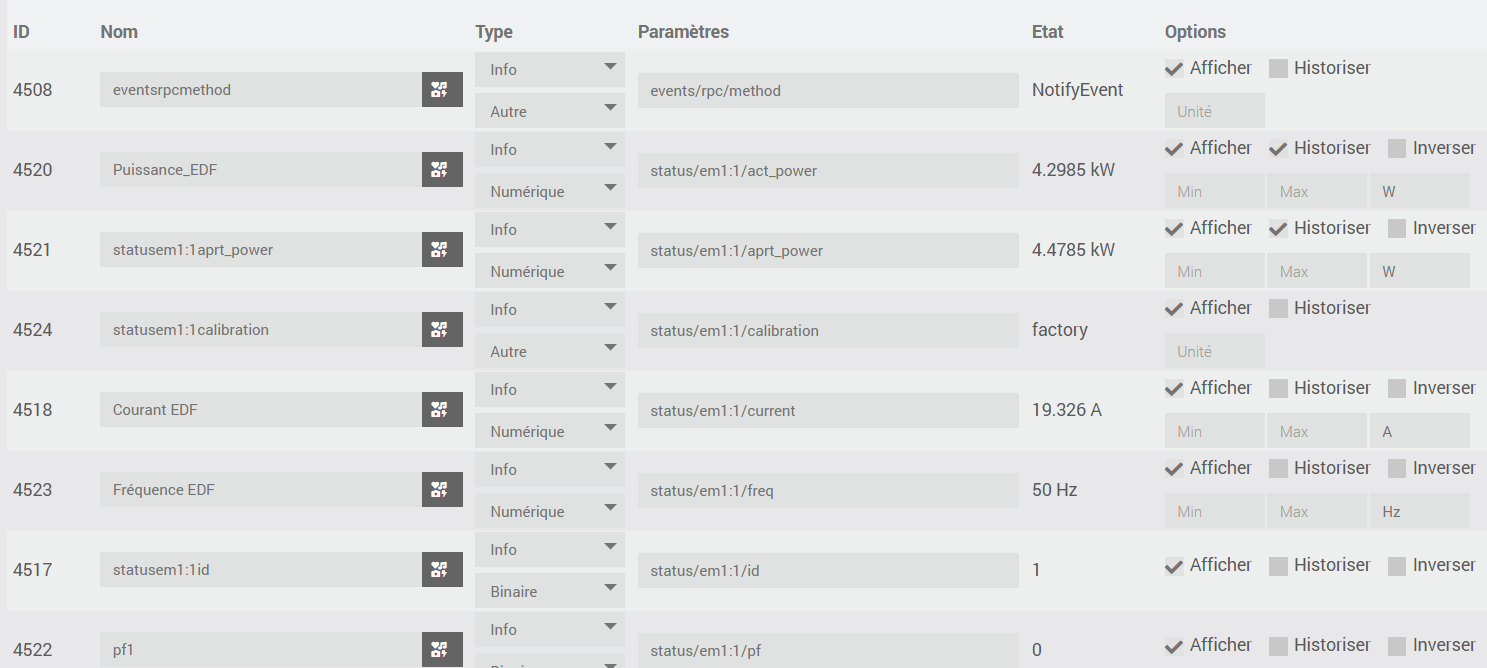Select icon button for statusem1:1id command
The height and width of the screenshot is (668, 1487).
click(442, 570)
